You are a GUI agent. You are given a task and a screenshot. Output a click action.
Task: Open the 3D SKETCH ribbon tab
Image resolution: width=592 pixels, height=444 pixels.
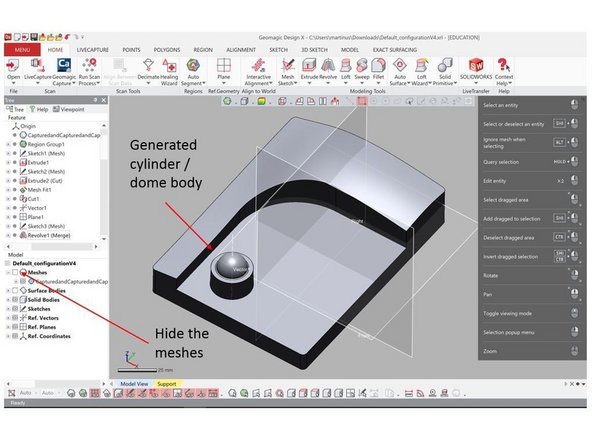(314, 50)
